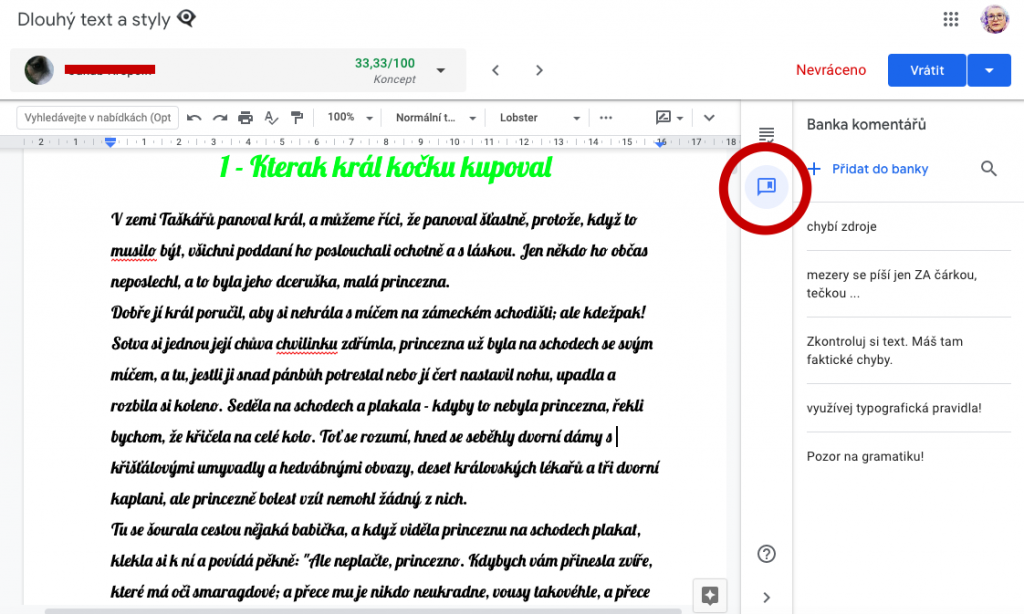Viewport: 1024px width, 614px height.
Task: Open the Lobster font dropdown
Action: click(x=539, y=118)
